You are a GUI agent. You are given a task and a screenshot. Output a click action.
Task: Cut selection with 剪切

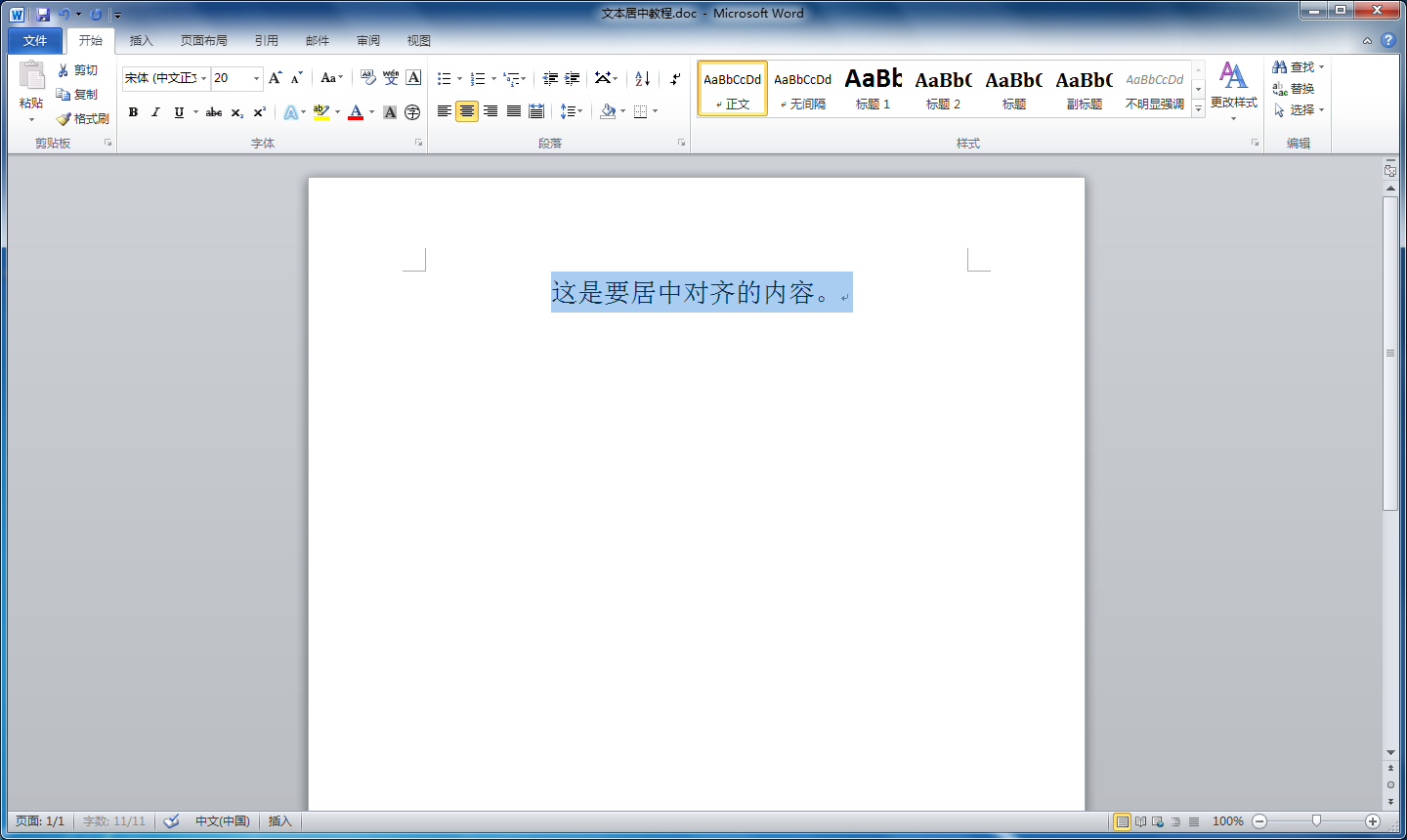(x=78, y=70)
